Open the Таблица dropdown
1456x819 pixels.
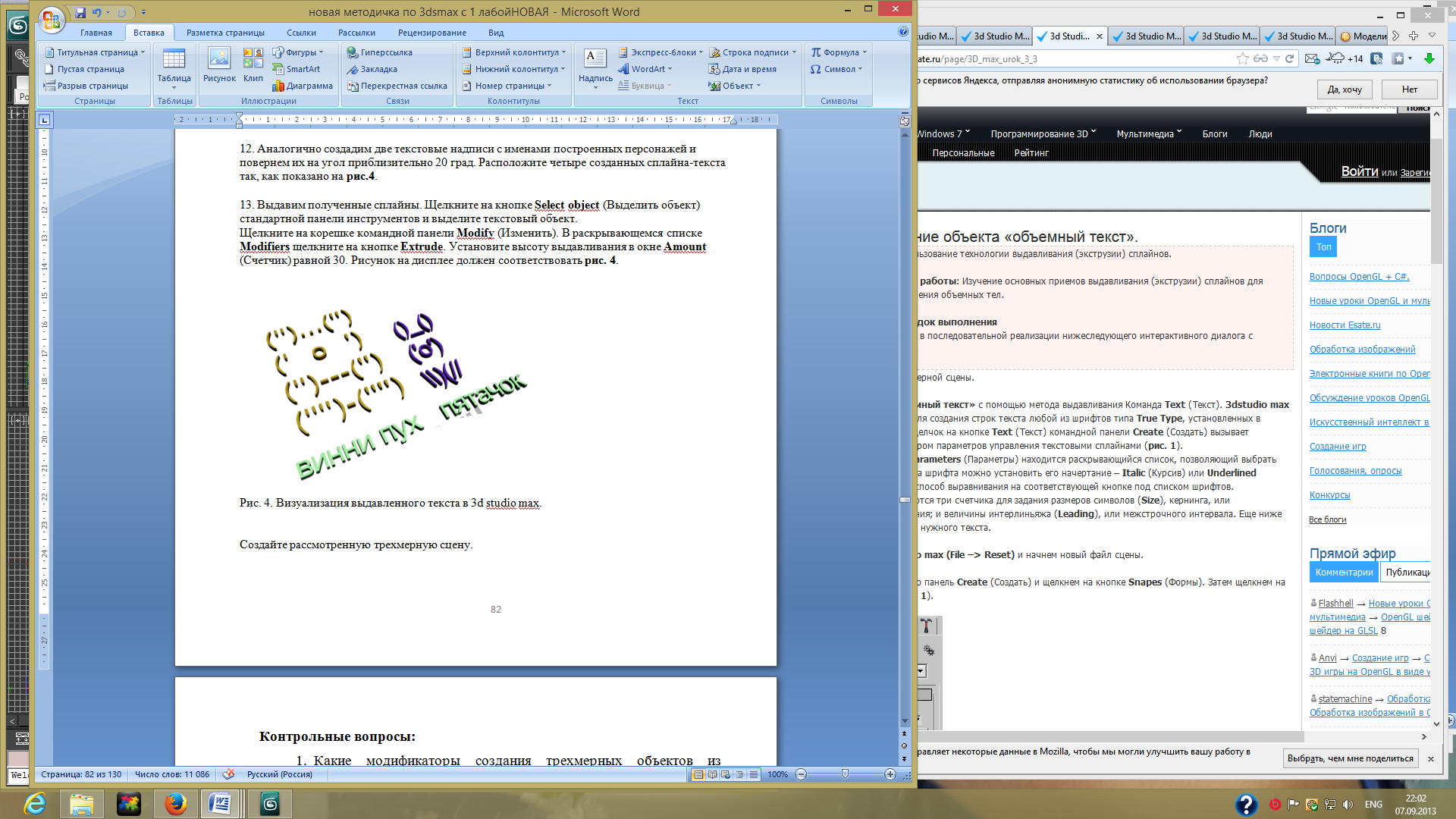174,68
